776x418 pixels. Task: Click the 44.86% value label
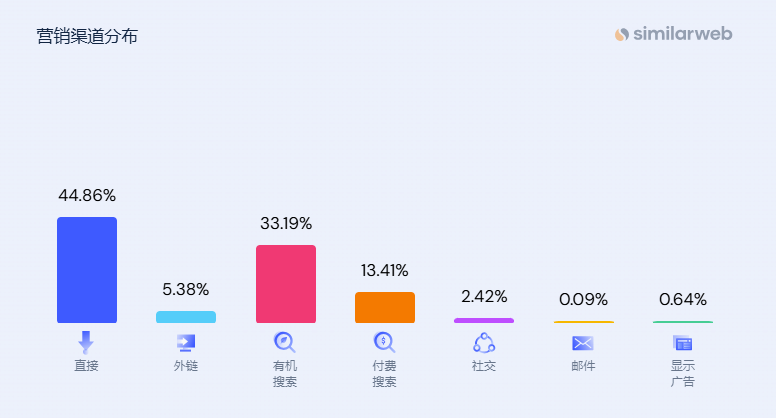(87, 195)
